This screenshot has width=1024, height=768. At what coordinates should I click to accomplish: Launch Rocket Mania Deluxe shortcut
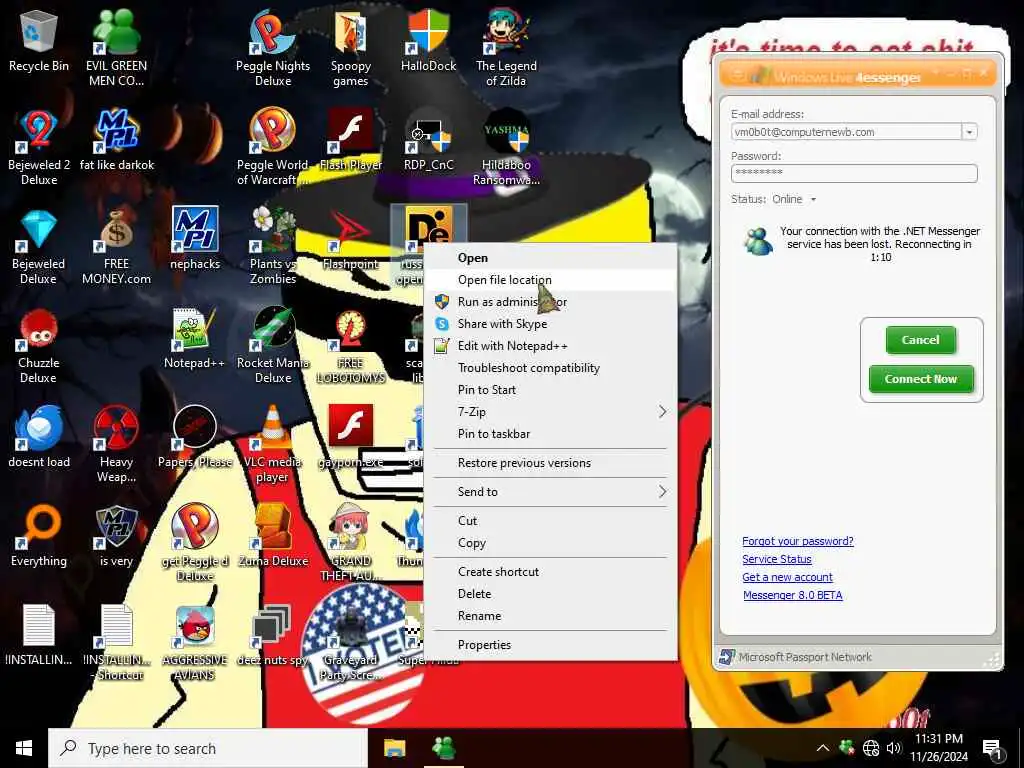point(273,345)
